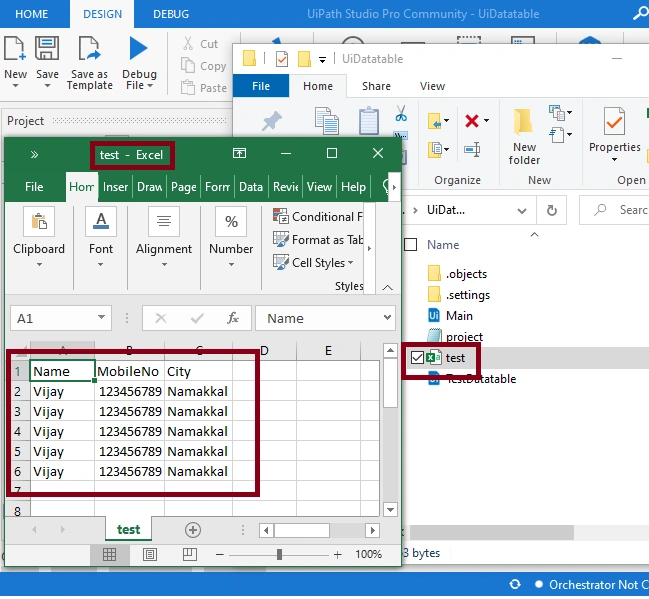Run the Debug File play button
Image resolution: width=649 pixels, height=599 pixels.
click(138, 48)
